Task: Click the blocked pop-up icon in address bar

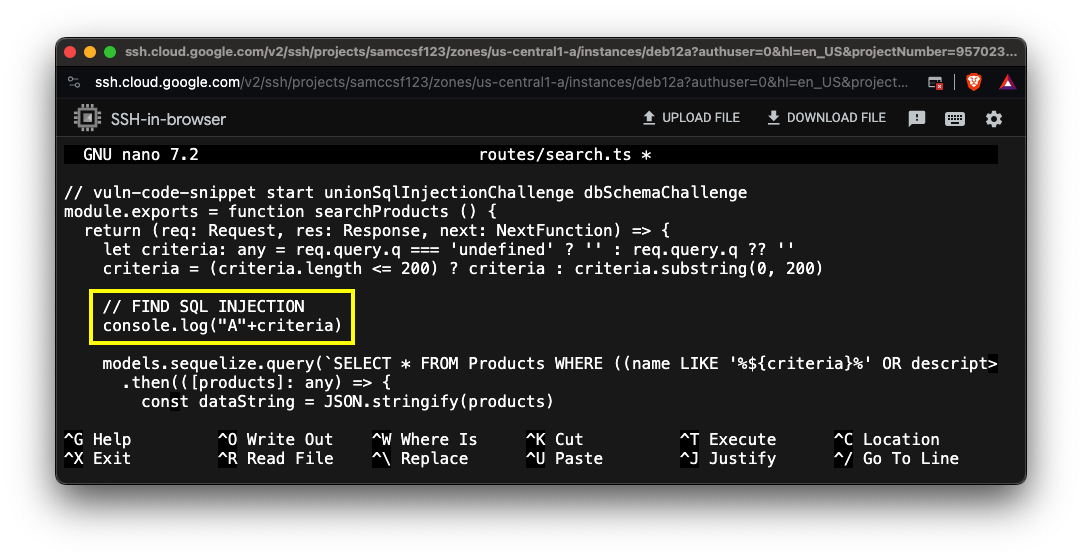Action: (935, 82)
